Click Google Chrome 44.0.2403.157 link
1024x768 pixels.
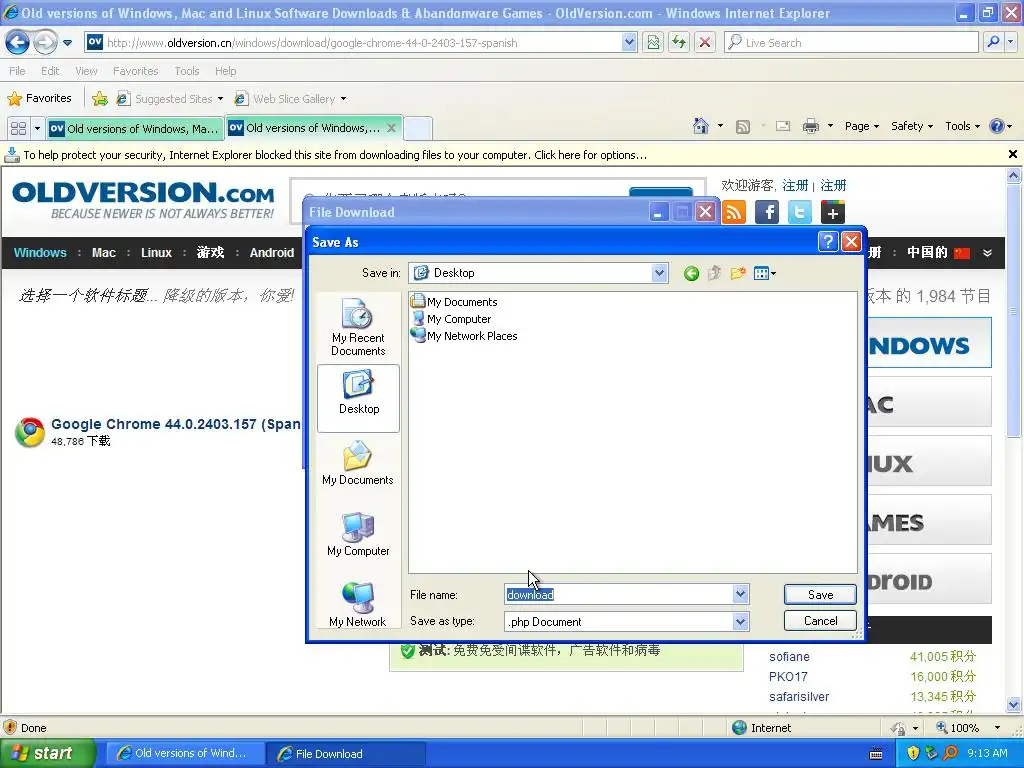coord(176,424)
